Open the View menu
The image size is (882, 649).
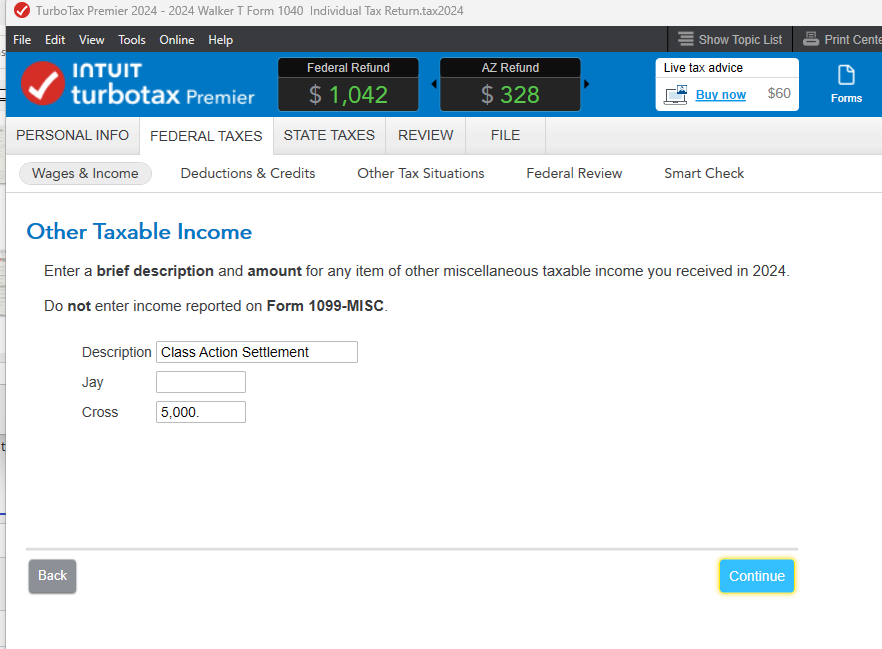pos(91,40)
